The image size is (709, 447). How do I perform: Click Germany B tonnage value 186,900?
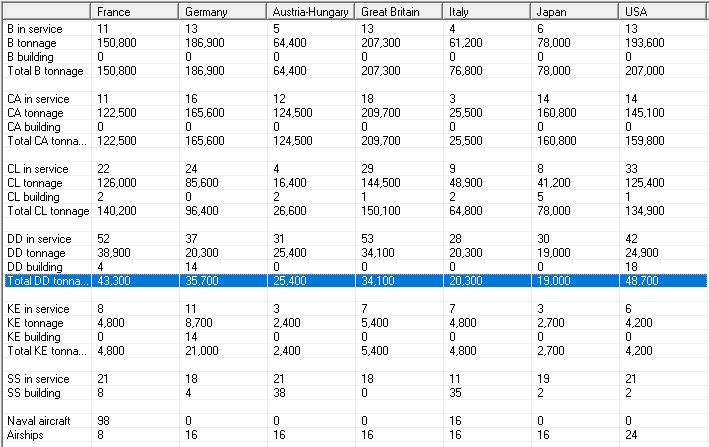205,43
